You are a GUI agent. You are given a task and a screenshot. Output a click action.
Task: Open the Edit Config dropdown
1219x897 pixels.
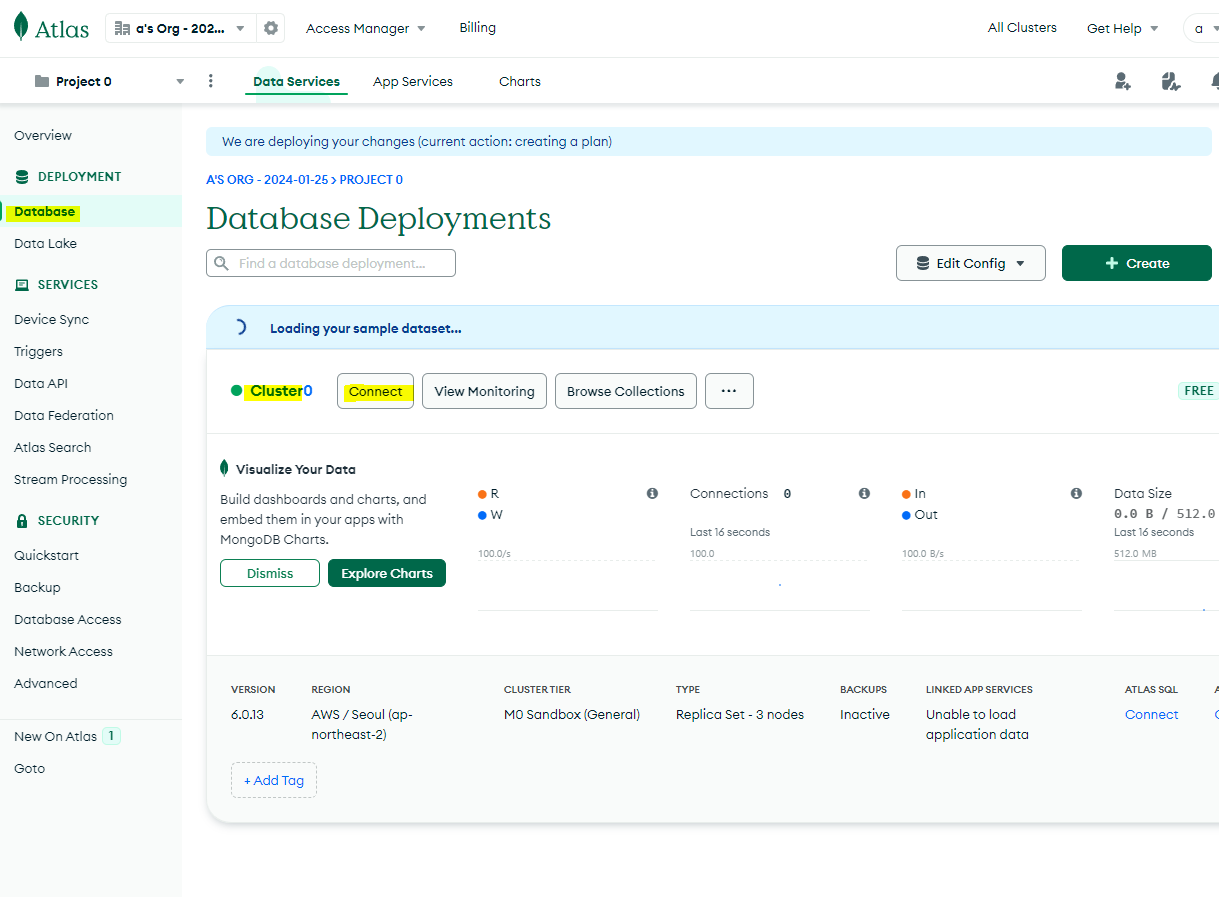pos(971,263)
